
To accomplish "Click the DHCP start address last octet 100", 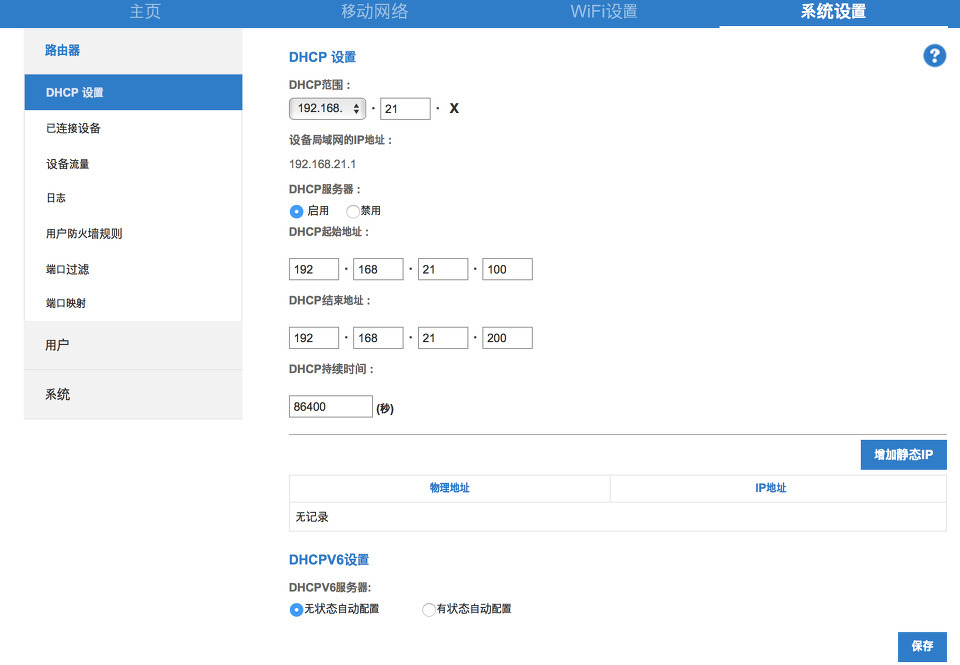I will click(507, 269).
